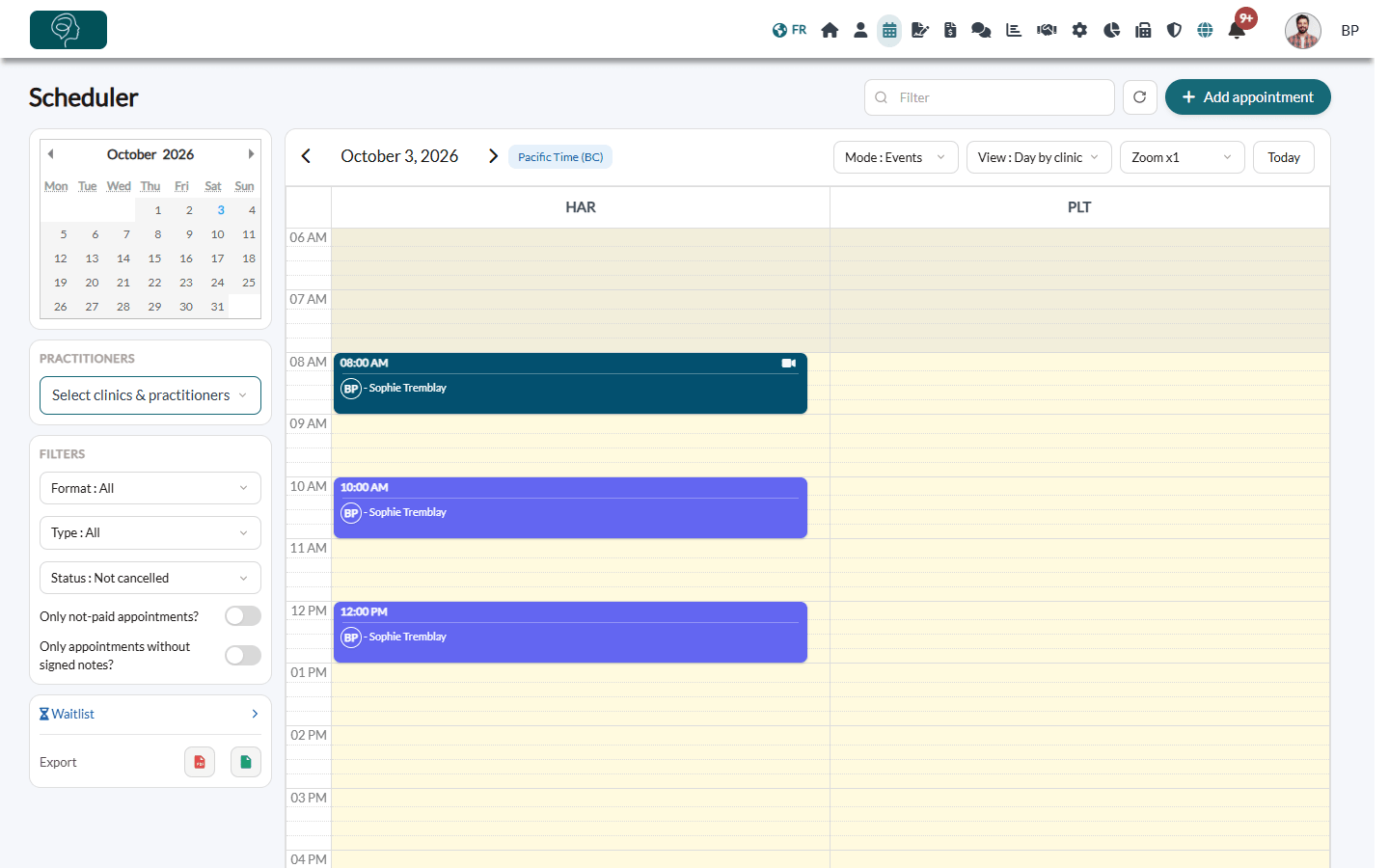
Task: Open the invoice dollar-document icon
Action: pos(950,30)
